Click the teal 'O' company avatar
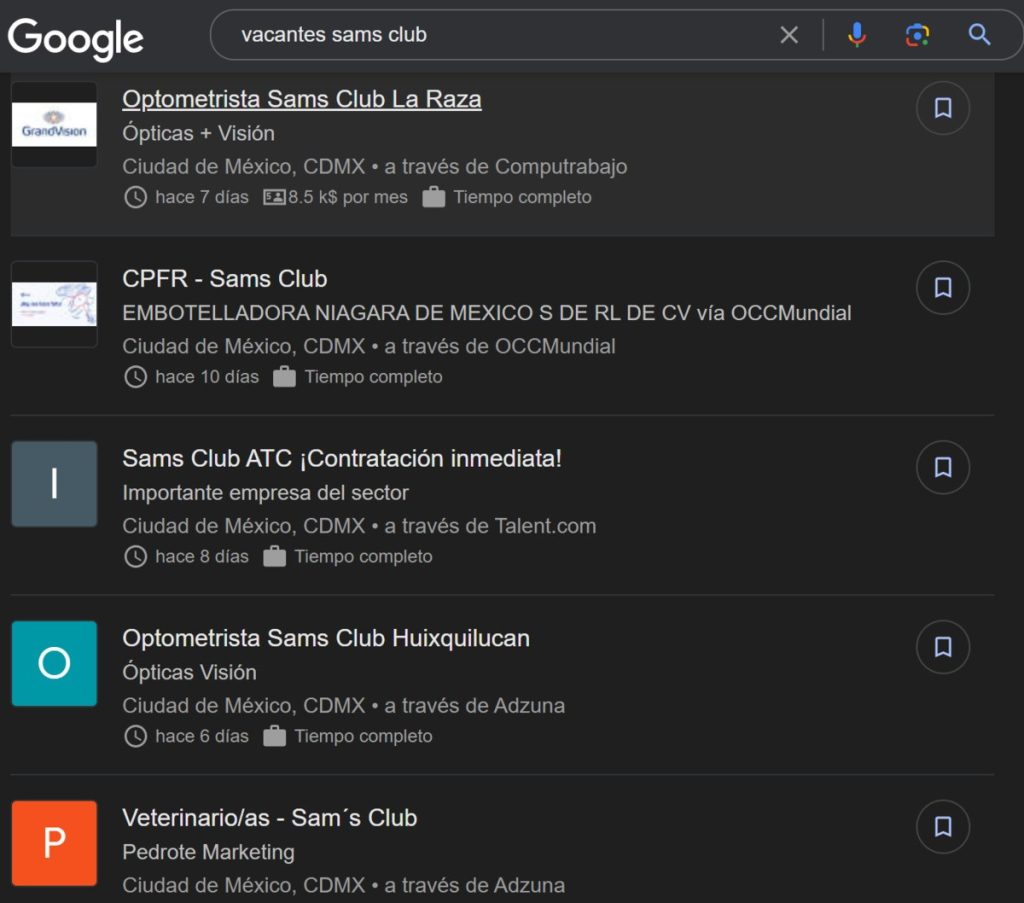 coord(54,663)
